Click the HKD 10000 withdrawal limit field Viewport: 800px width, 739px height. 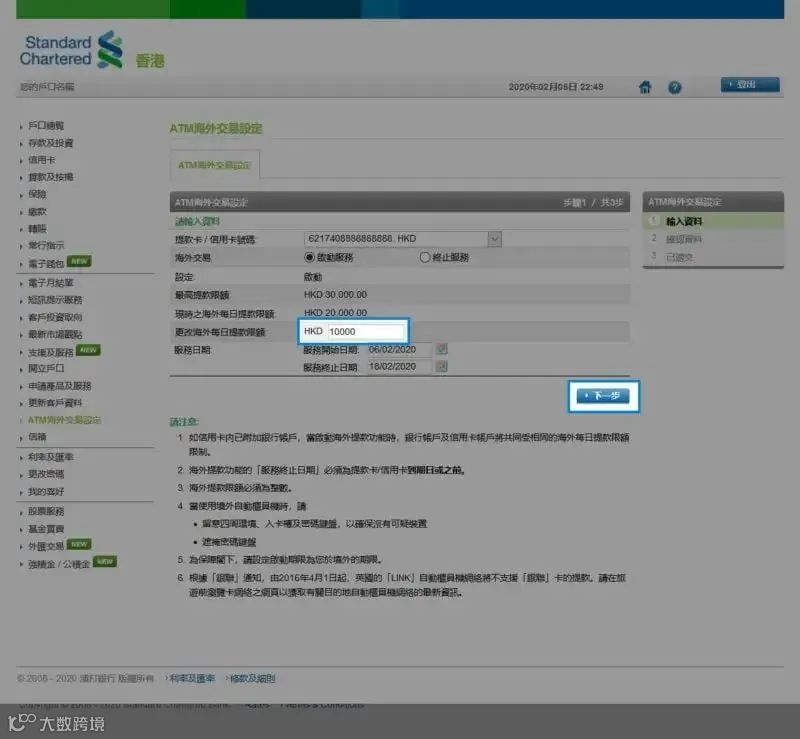(366, 332)
